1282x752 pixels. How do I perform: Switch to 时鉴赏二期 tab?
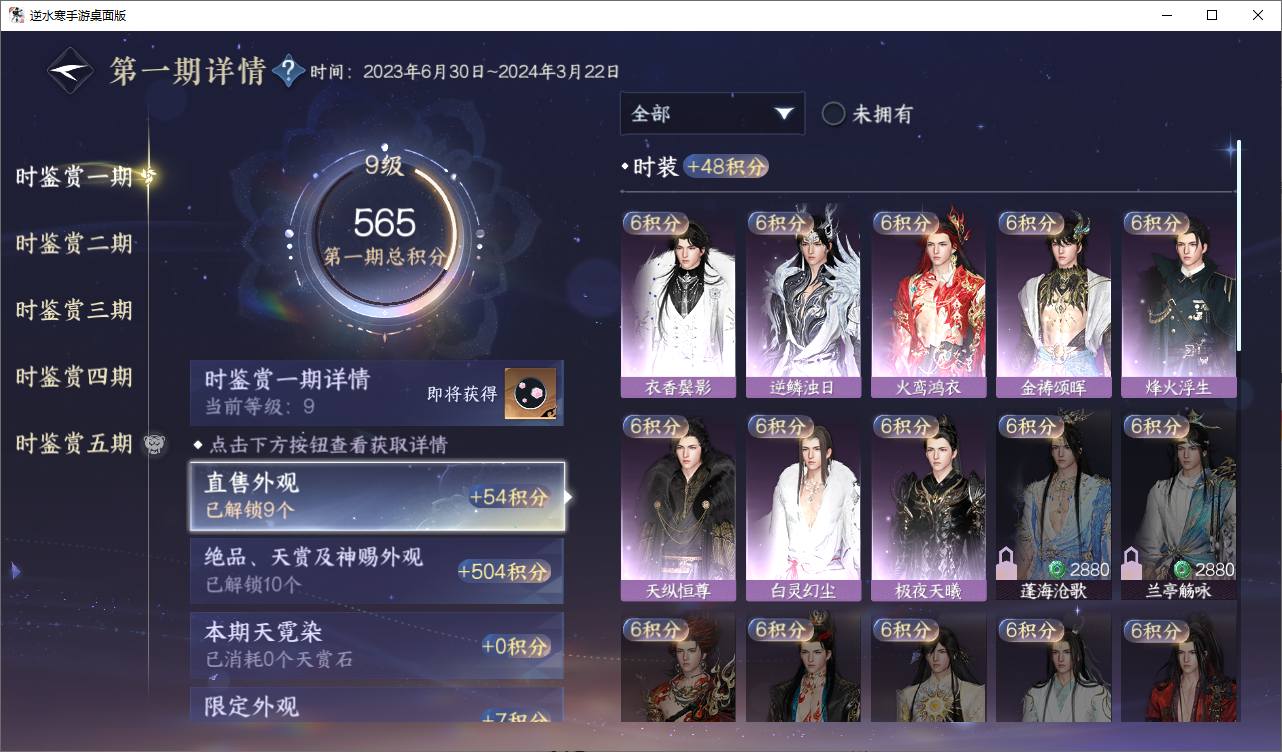coord(74,244)
